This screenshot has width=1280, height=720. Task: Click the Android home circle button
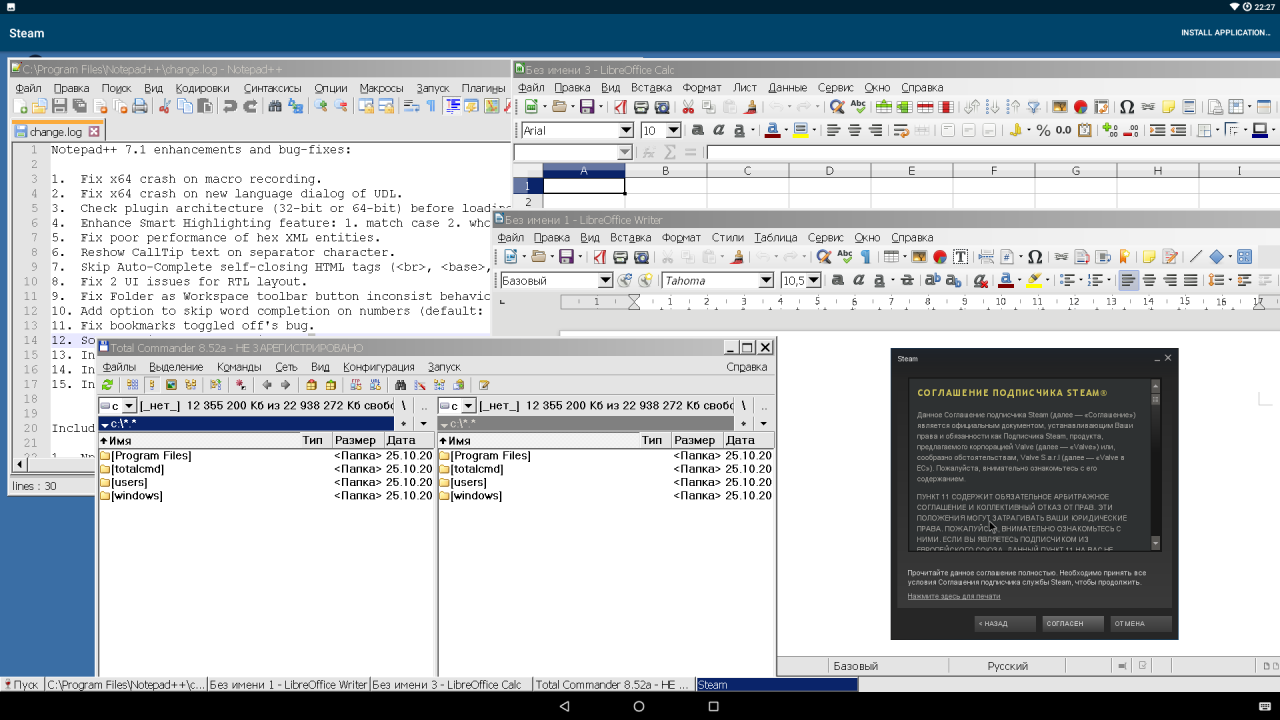click(639, 706)
